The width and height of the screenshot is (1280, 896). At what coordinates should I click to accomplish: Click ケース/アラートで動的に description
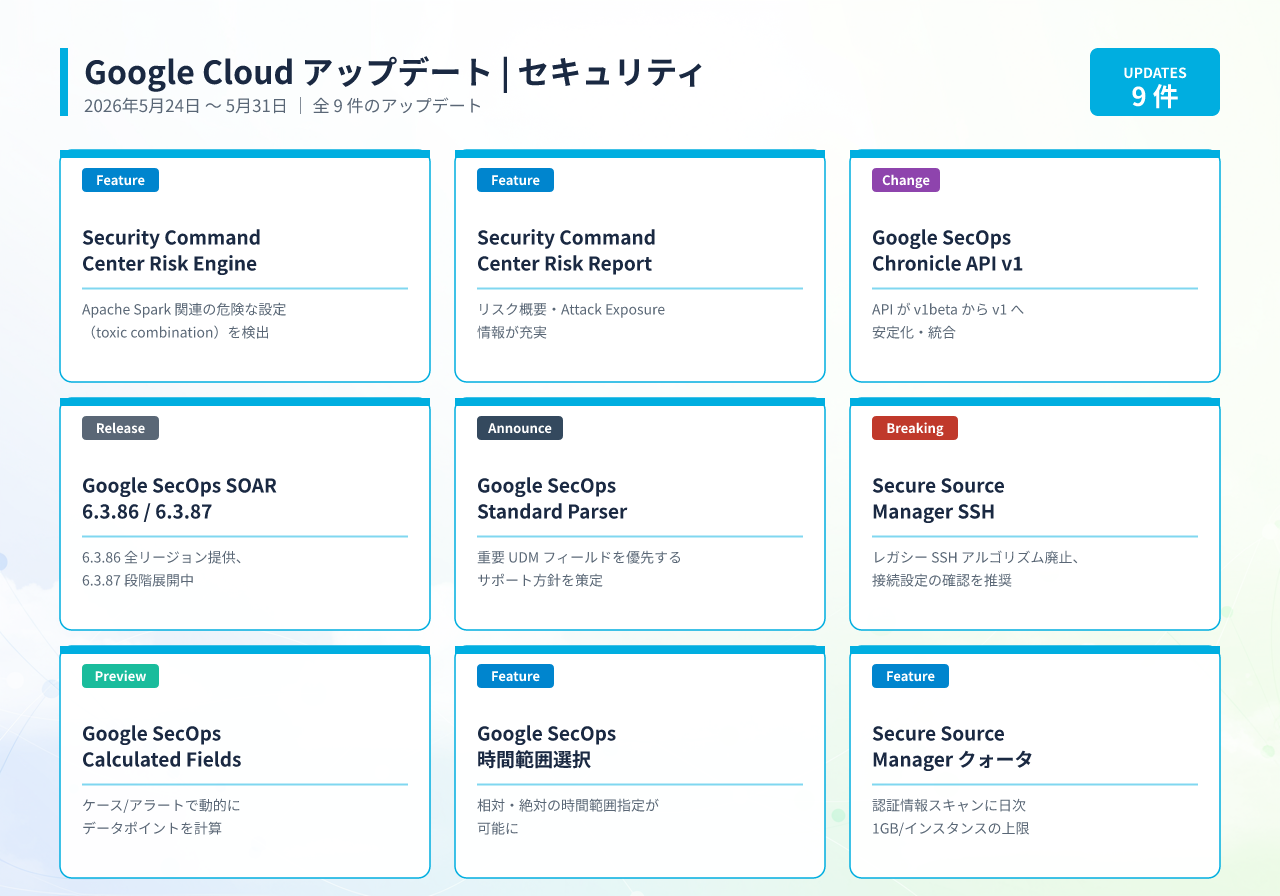161,817
